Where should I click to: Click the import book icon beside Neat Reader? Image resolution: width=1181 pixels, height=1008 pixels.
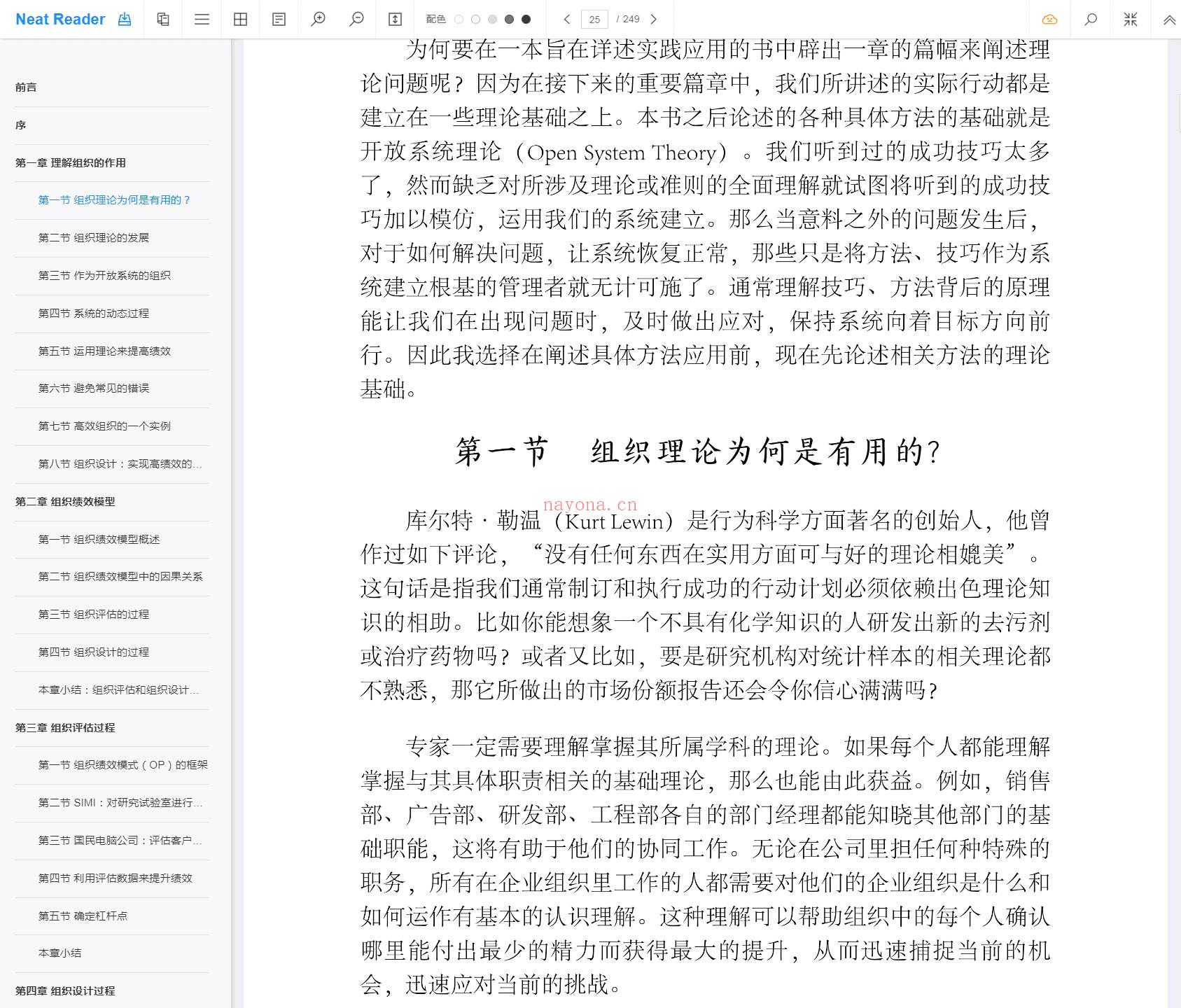(x=125, y=20)
